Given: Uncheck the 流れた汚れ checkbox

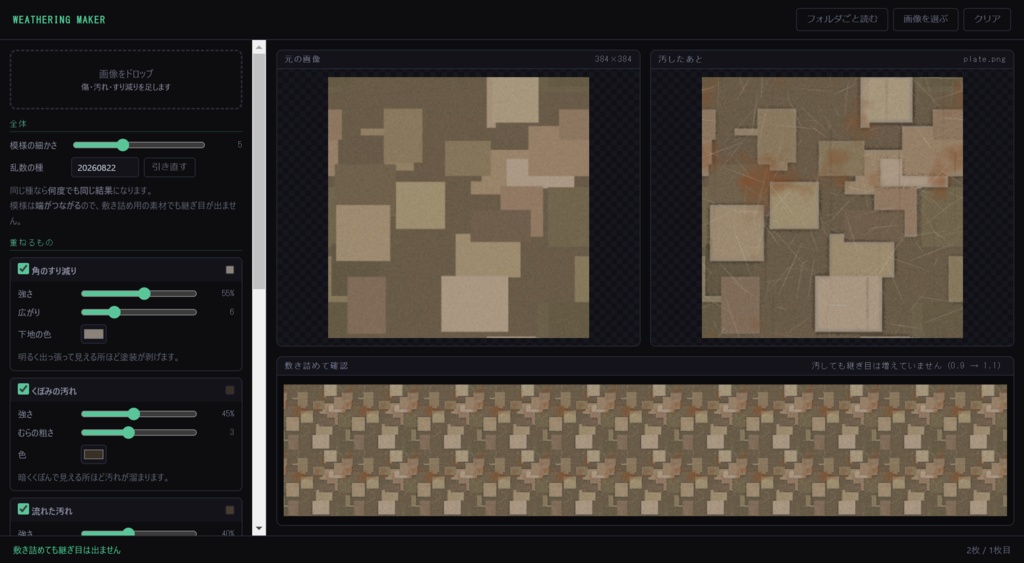Looking at the screenshot, I should coord(23,509).
